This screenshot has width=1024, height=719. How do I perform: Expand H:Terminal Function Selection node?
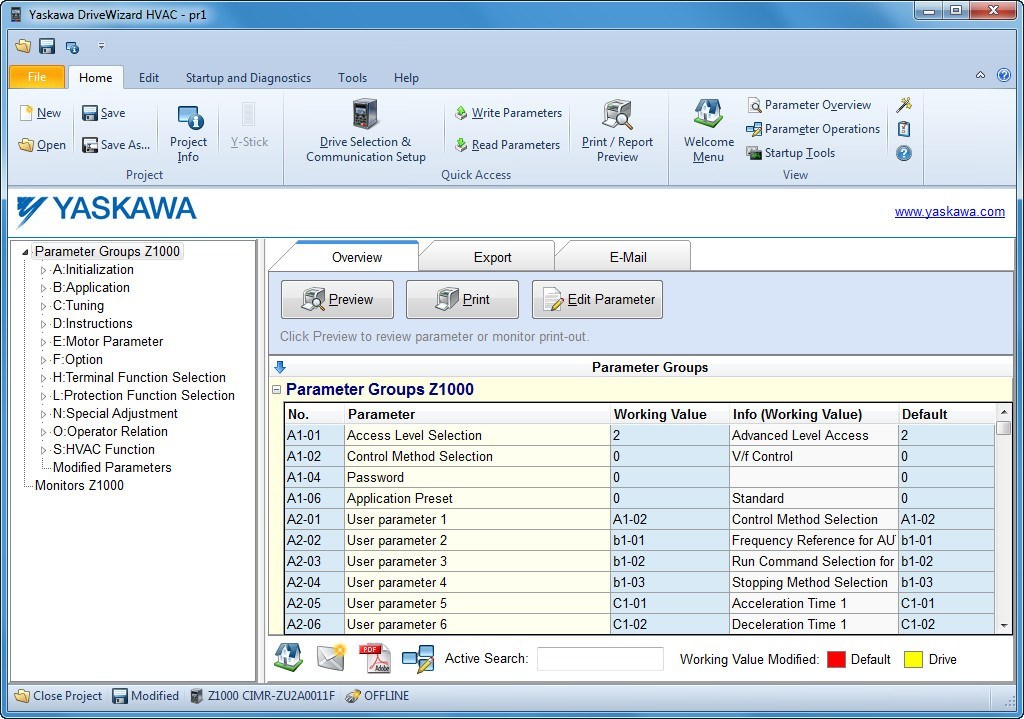pyautogui.click(x=43, y=377)
